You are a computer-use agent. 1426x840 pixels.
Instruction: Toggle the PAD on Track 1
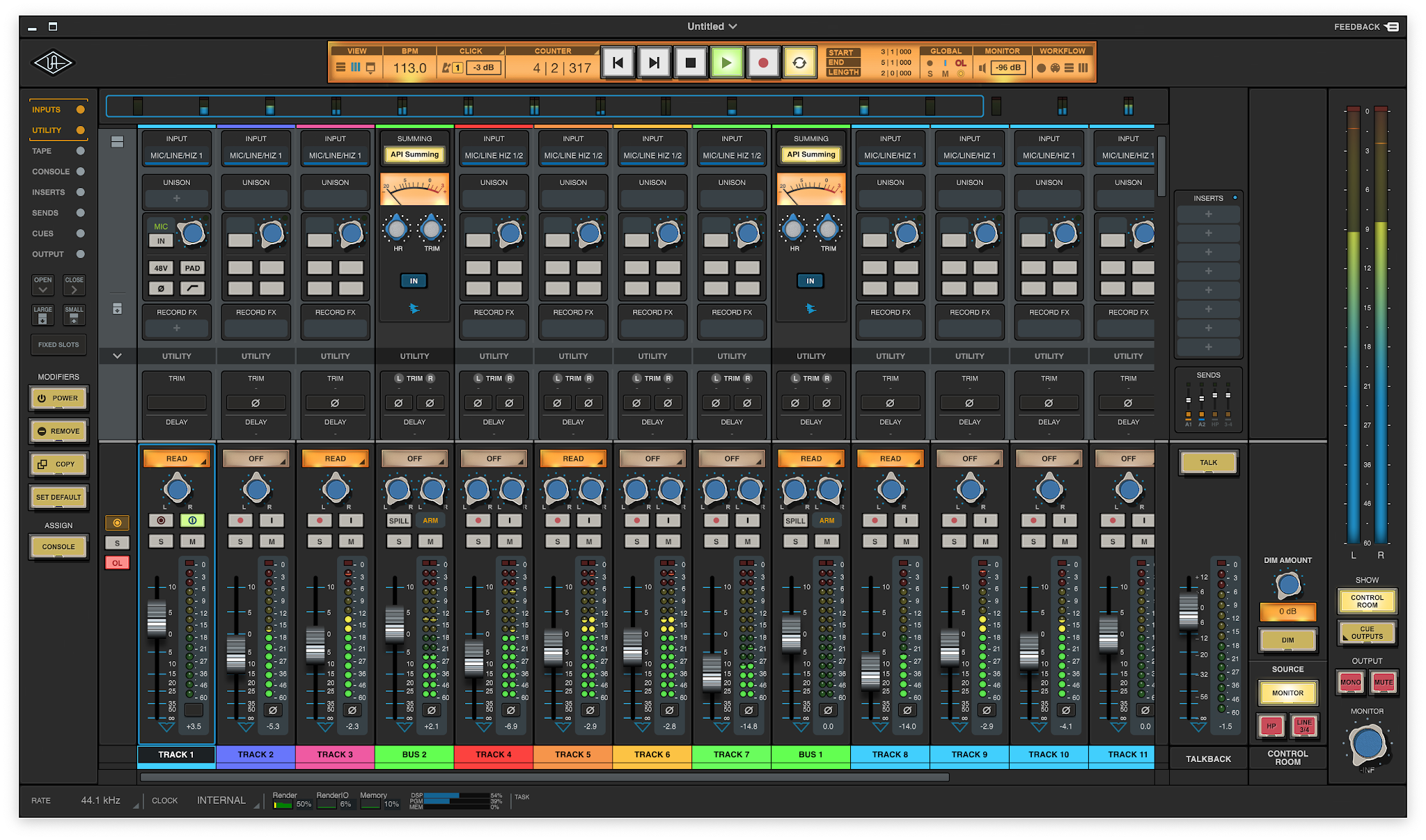tap(193, 268)
